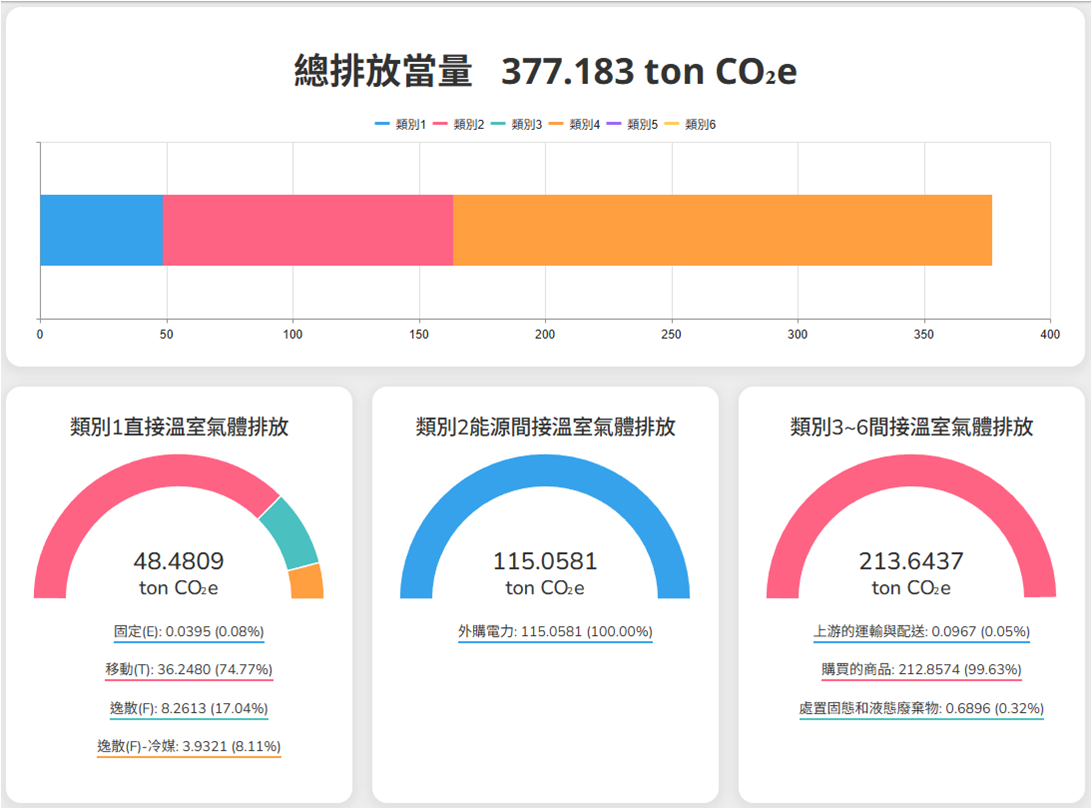
Task: Click the small orange arc in 類別1 gauge
Action: 307,581
